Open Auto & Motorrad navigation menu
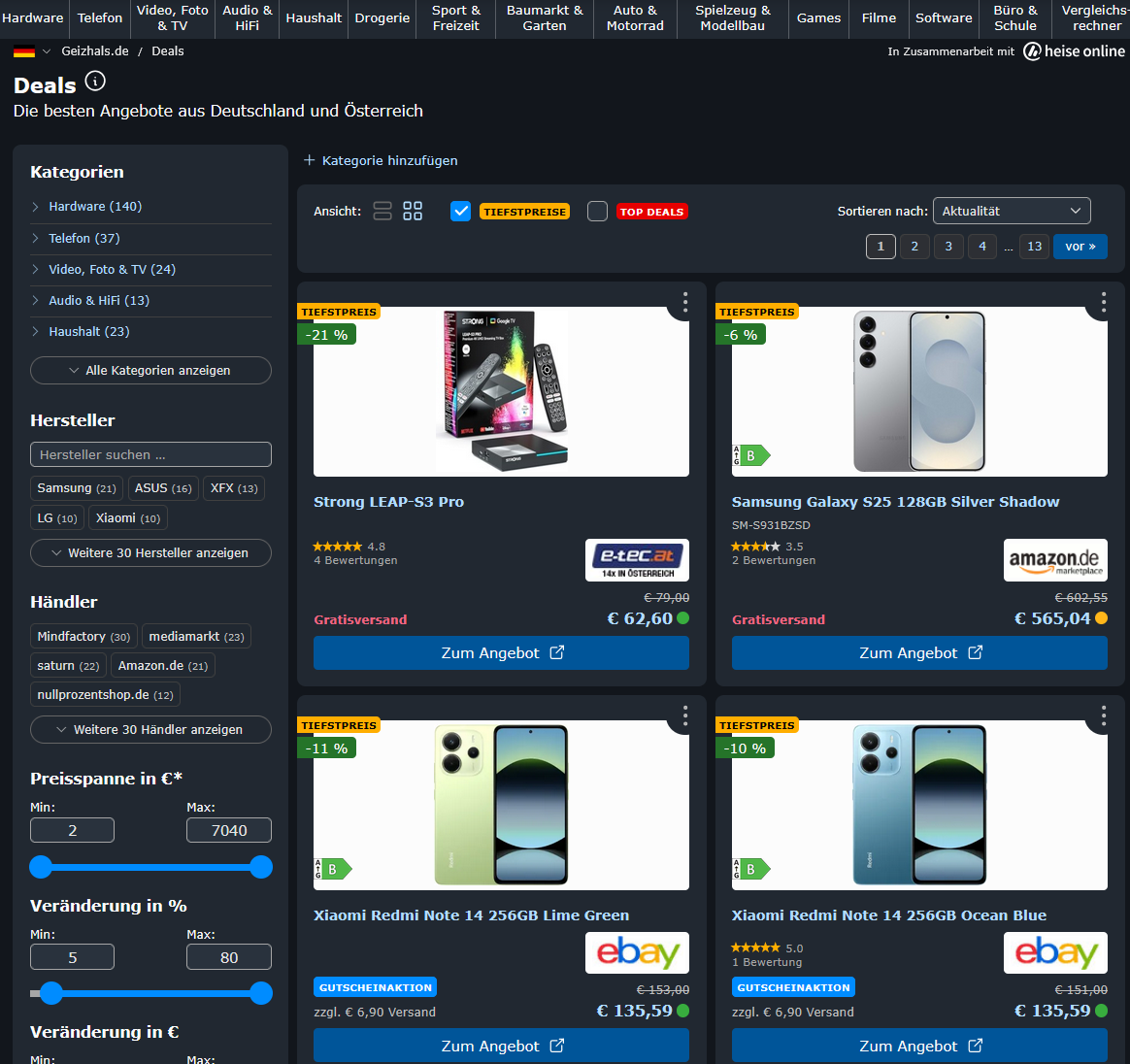The width and height of the screenshot is (1130, 1064). click(x=635, y=18)
